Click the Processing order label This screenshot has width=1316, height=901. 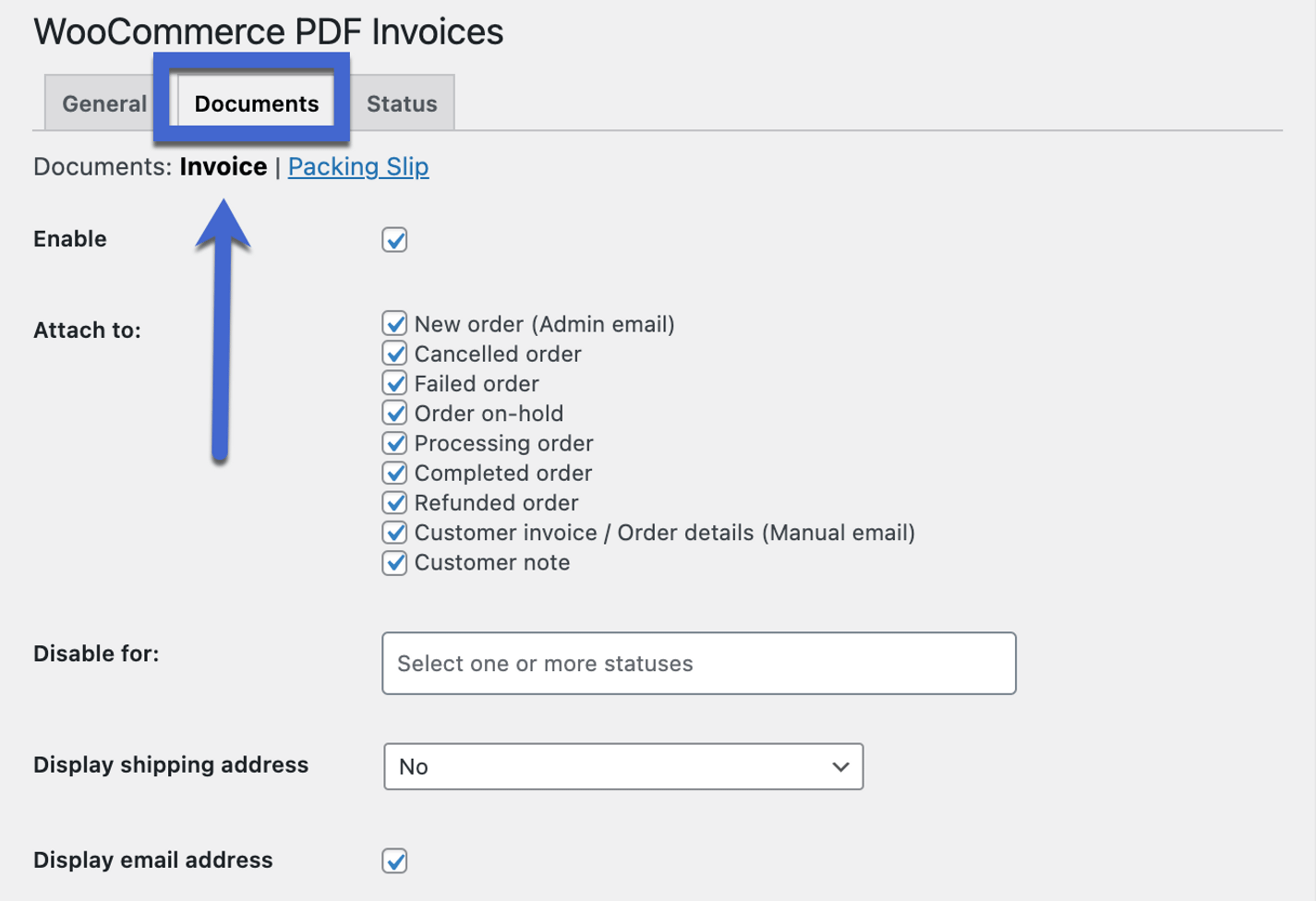(504, 443)
